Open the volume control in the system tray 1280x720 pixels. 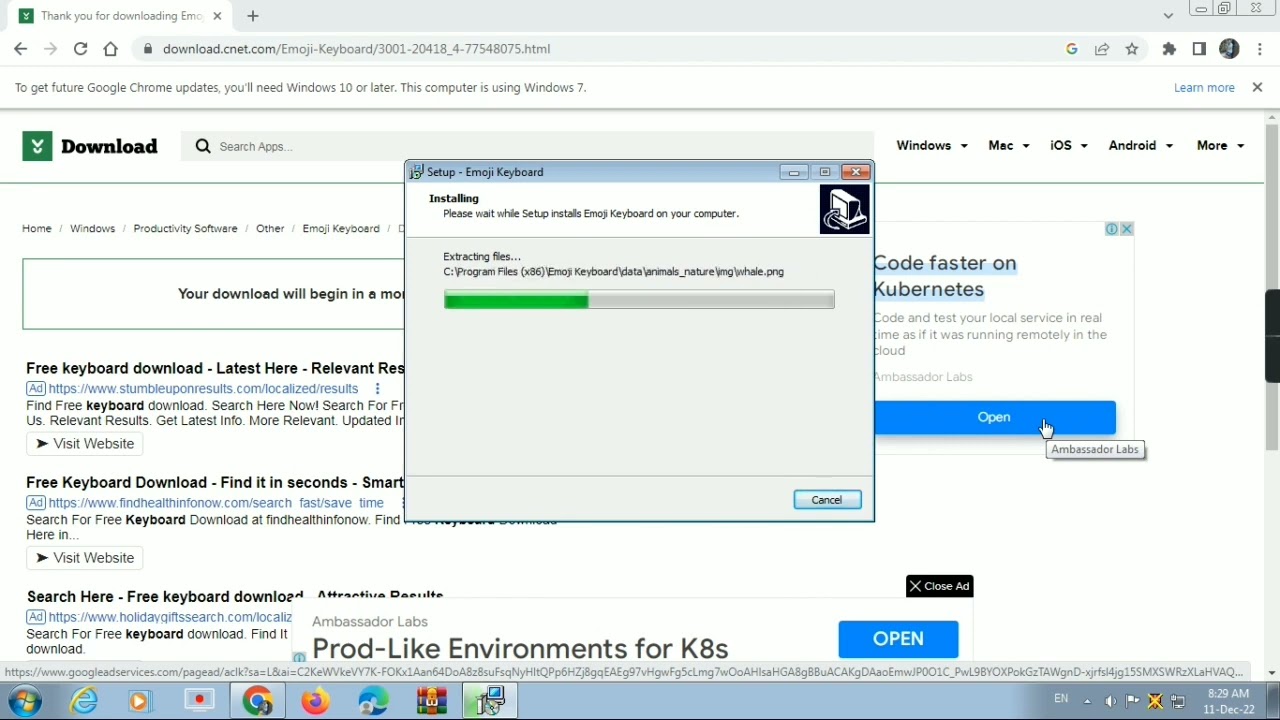[x=1110, y=701]
